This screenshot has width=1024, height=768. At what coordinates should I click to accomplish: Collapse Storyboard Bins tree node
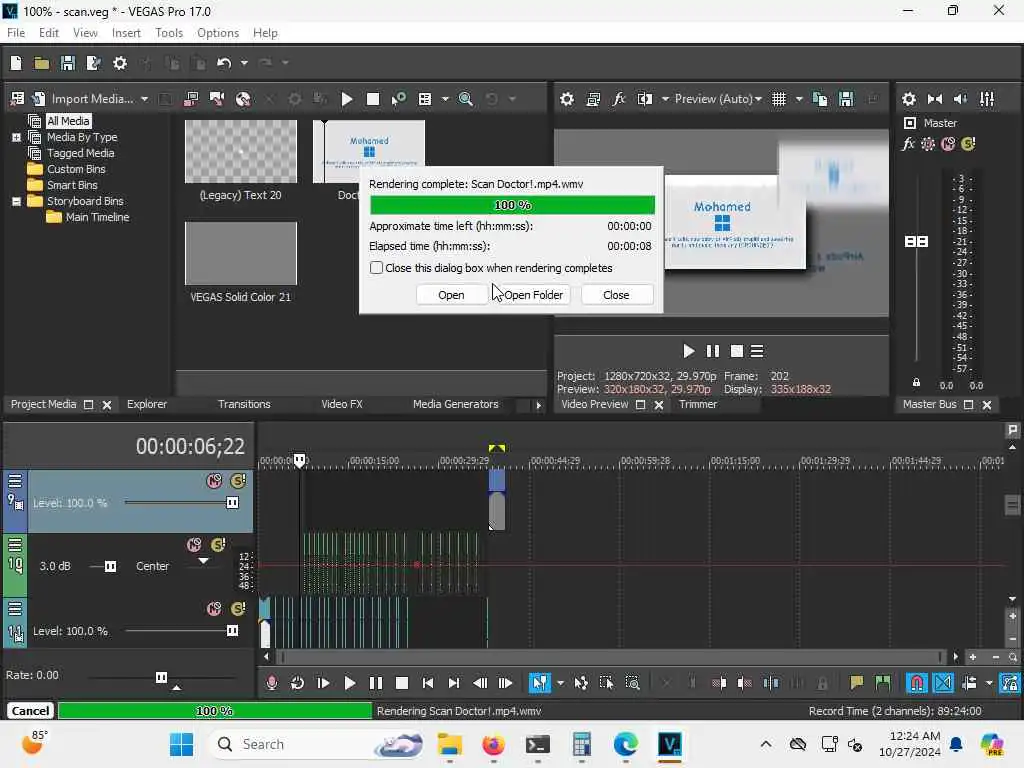tap(16, 201)
